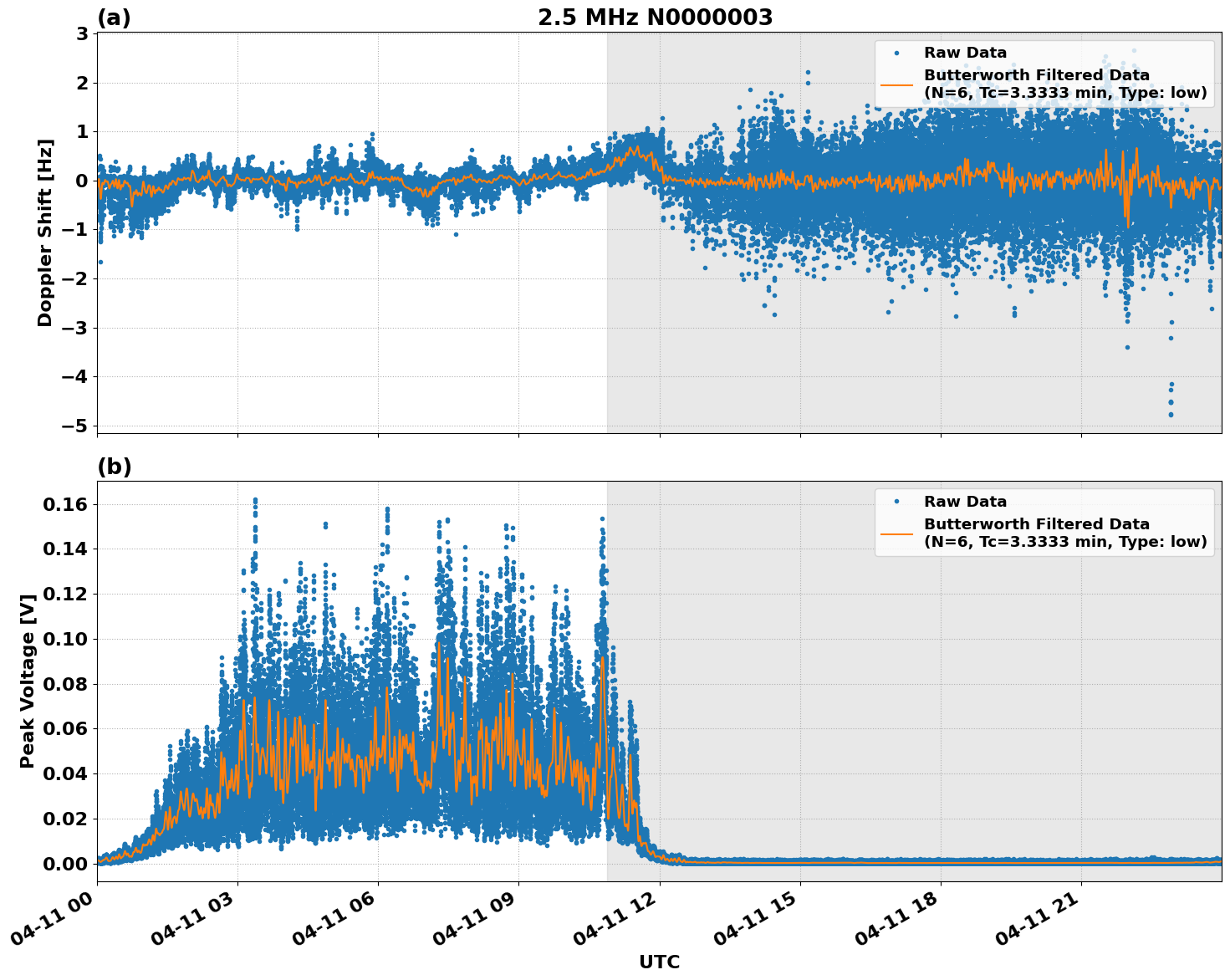
Task: Click the subplot label (b)
Action: (x=115, y=467)
